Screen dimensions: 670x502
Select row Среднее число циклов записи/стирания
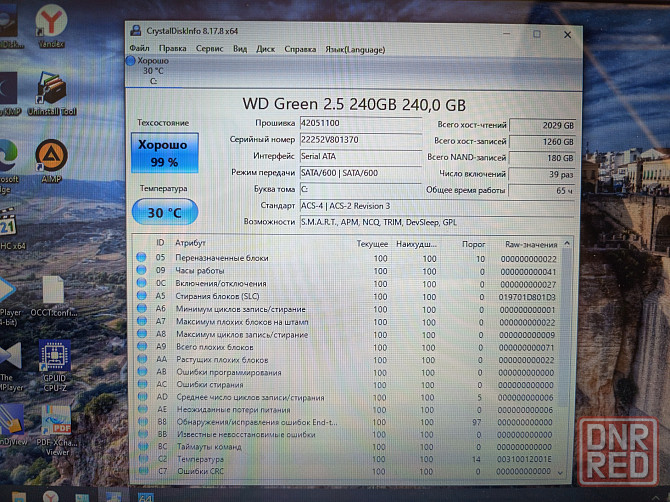tap(347, 398)
